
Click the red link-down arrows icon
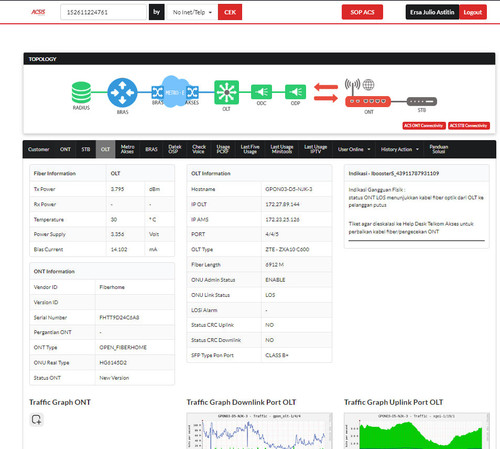pos(326,93)
